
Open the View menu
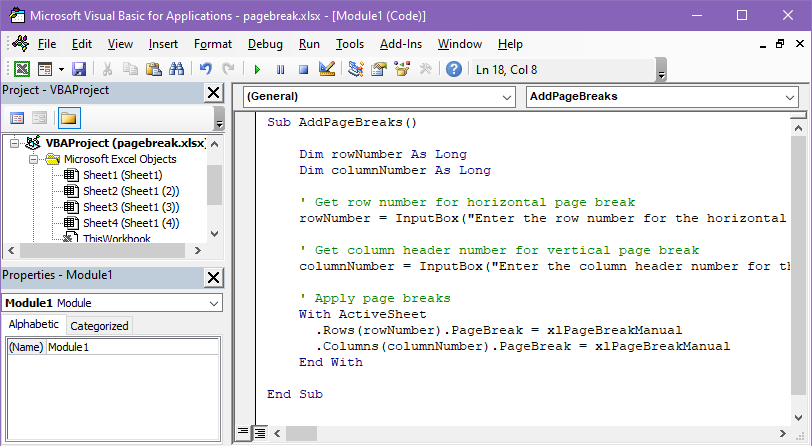[120, 44]
